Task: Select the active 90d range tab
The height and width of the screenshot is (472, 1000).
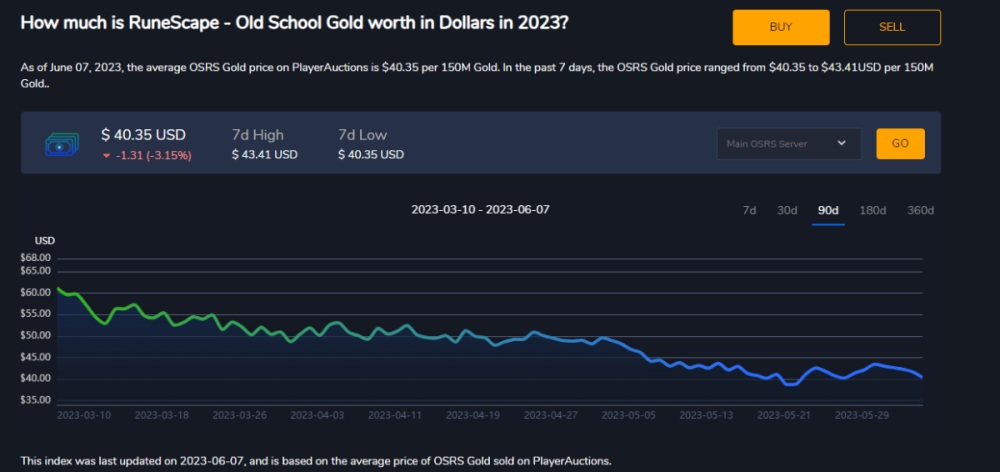Action: pyautogui.click(x=828, y=210)
